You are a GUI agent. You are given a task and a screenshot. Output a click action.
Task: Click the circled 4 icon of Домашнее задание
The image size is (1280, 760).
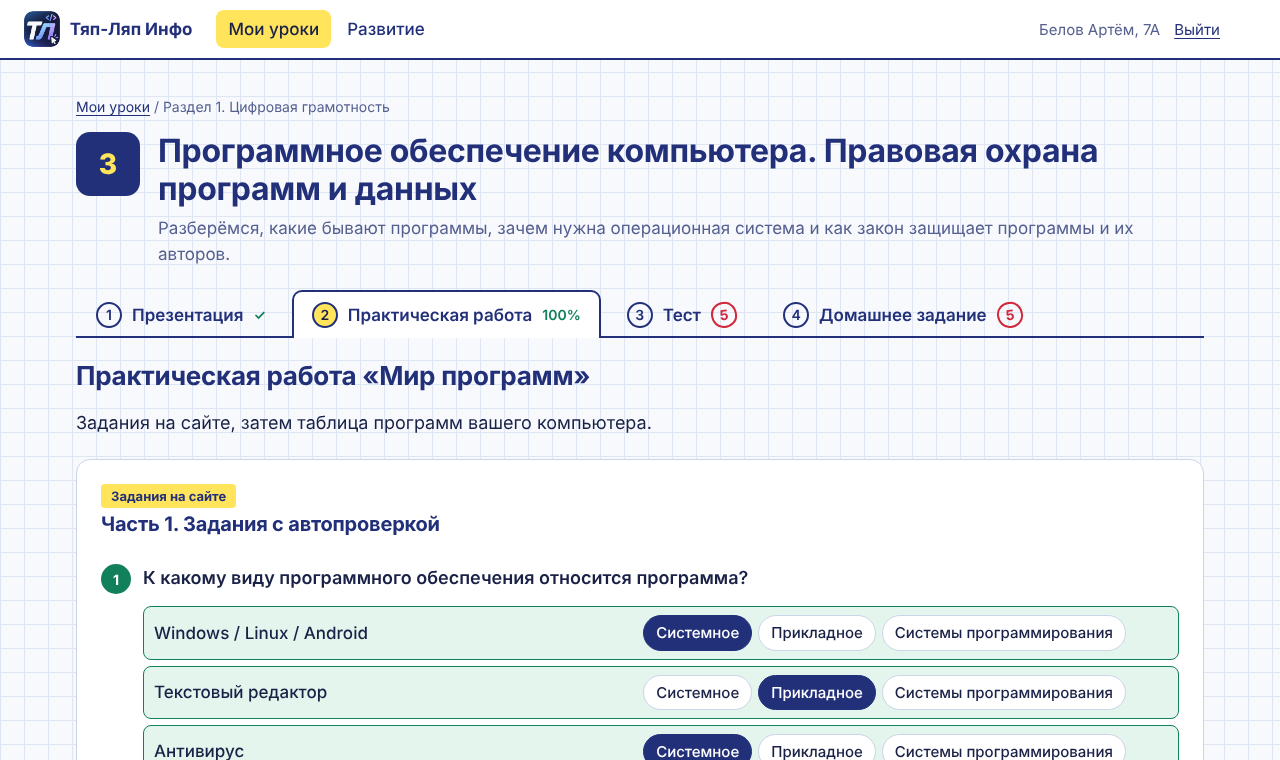(x=796, y=315)
